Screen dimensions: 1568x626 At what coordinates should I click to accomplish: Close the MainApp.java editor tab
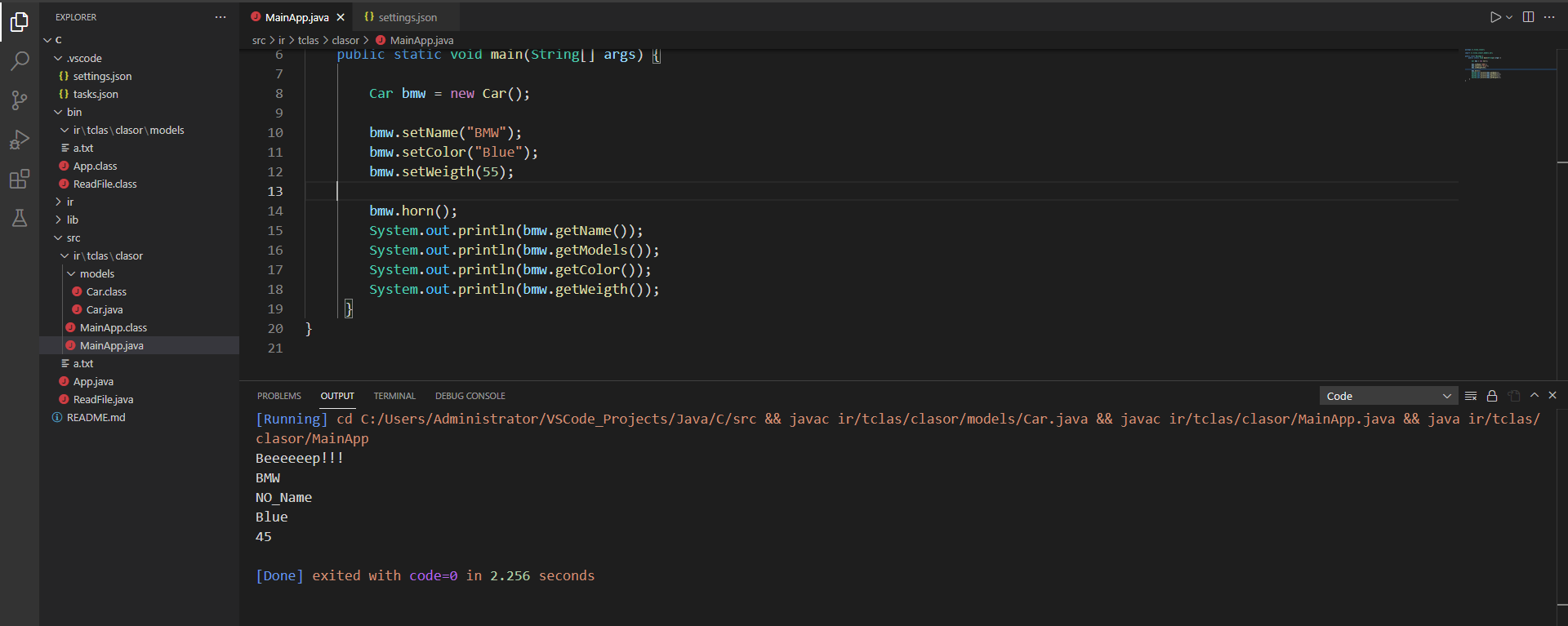pyautogui.click(x=341, y=17)
